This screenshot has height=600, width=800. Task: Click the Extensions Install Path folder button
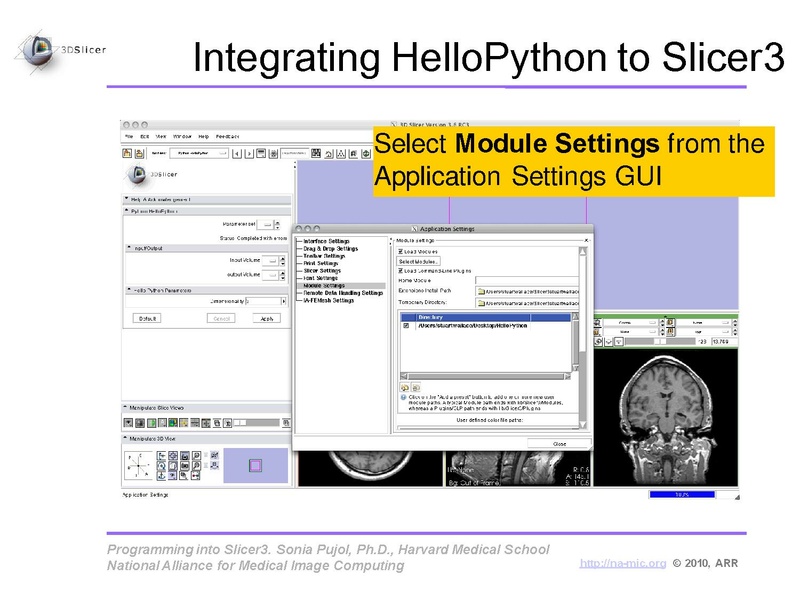[x=481, y=291]
